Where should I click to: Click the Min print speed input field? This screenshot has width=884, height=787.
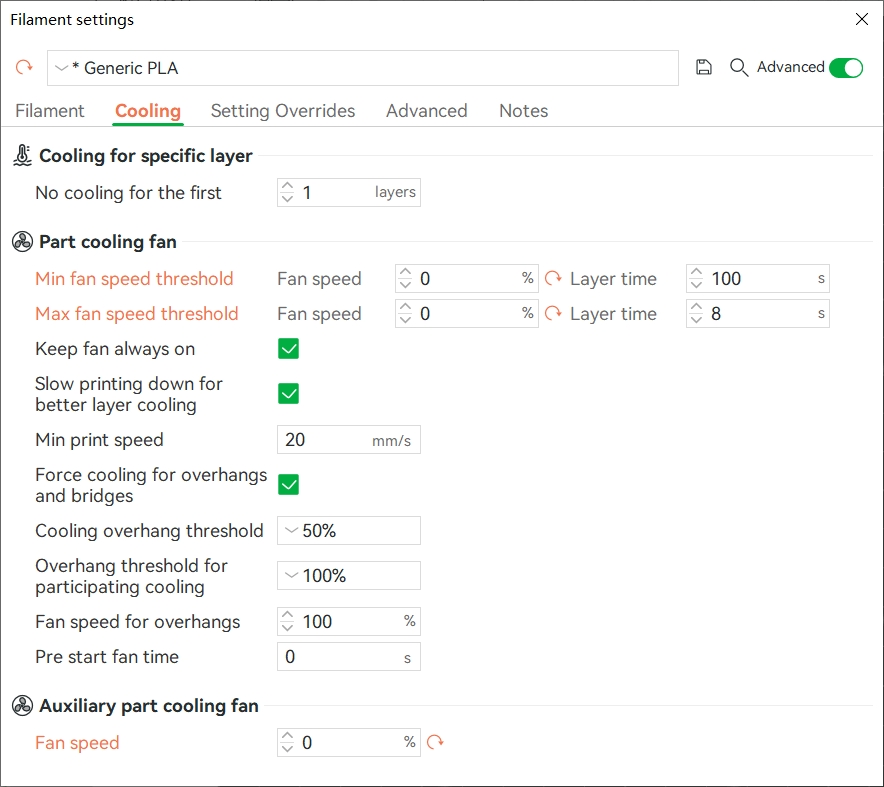[x=348, y=440]
